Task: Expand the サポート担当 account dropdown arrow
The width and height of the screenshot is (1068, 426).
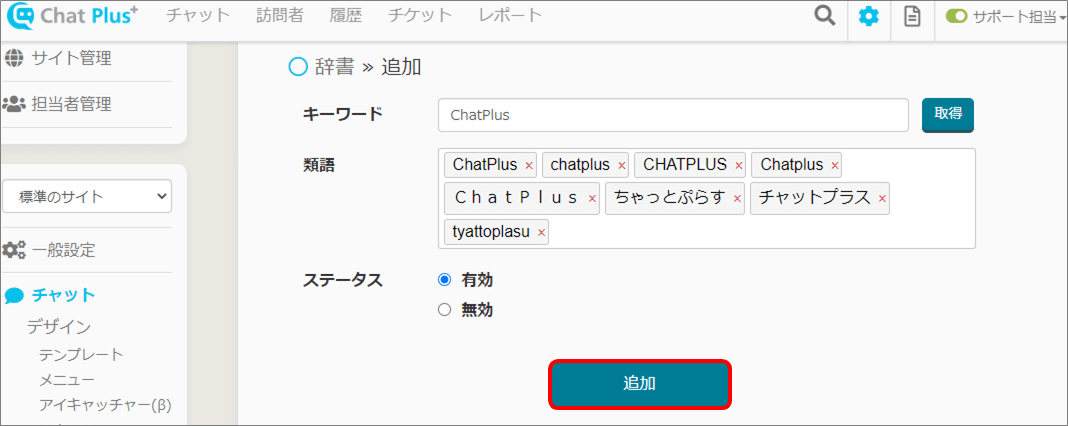Action: tap(1063, 18)
